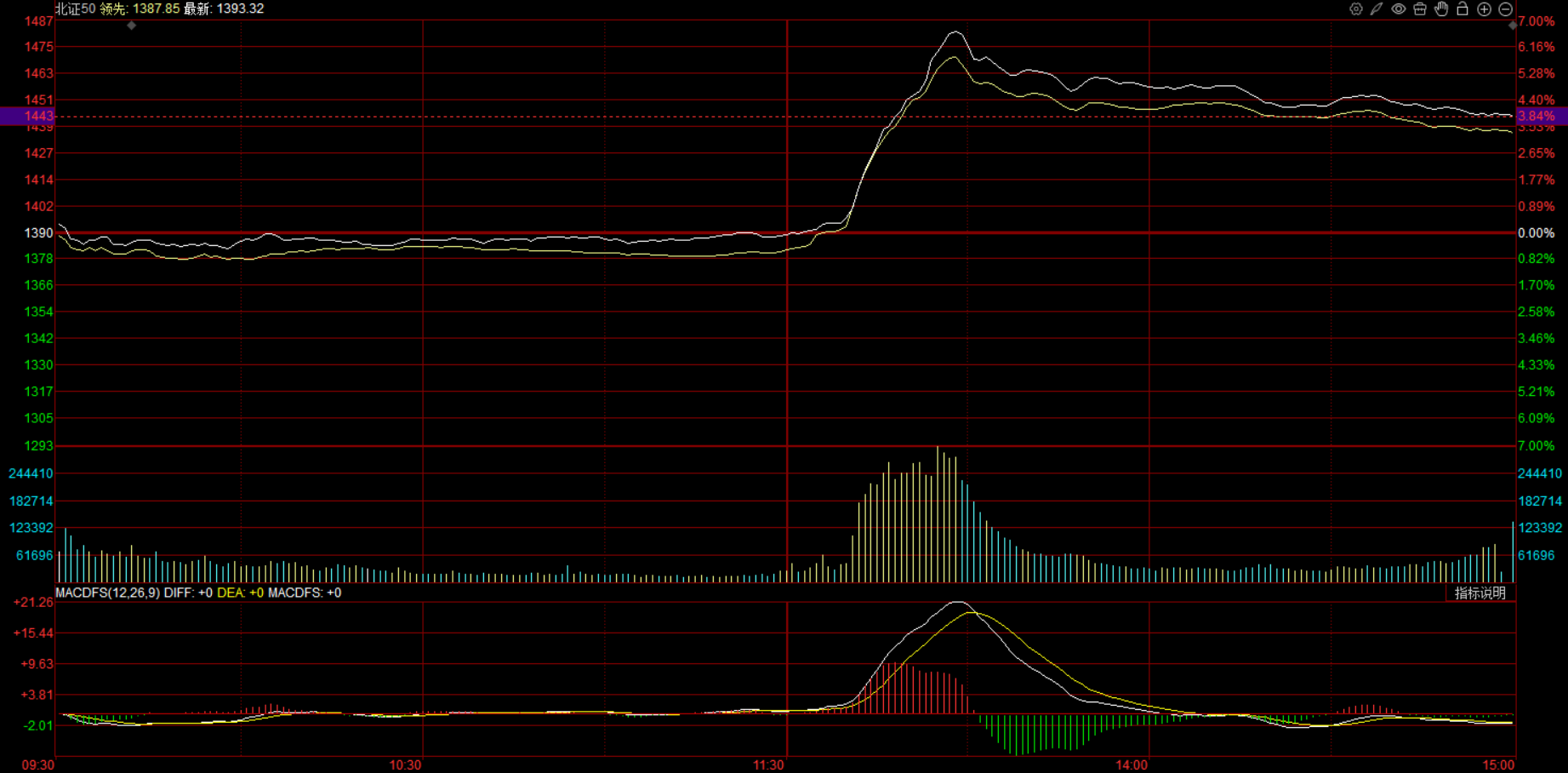Click the 指标说明 button
The image size is (1568, 773).
pos(1480,593)
